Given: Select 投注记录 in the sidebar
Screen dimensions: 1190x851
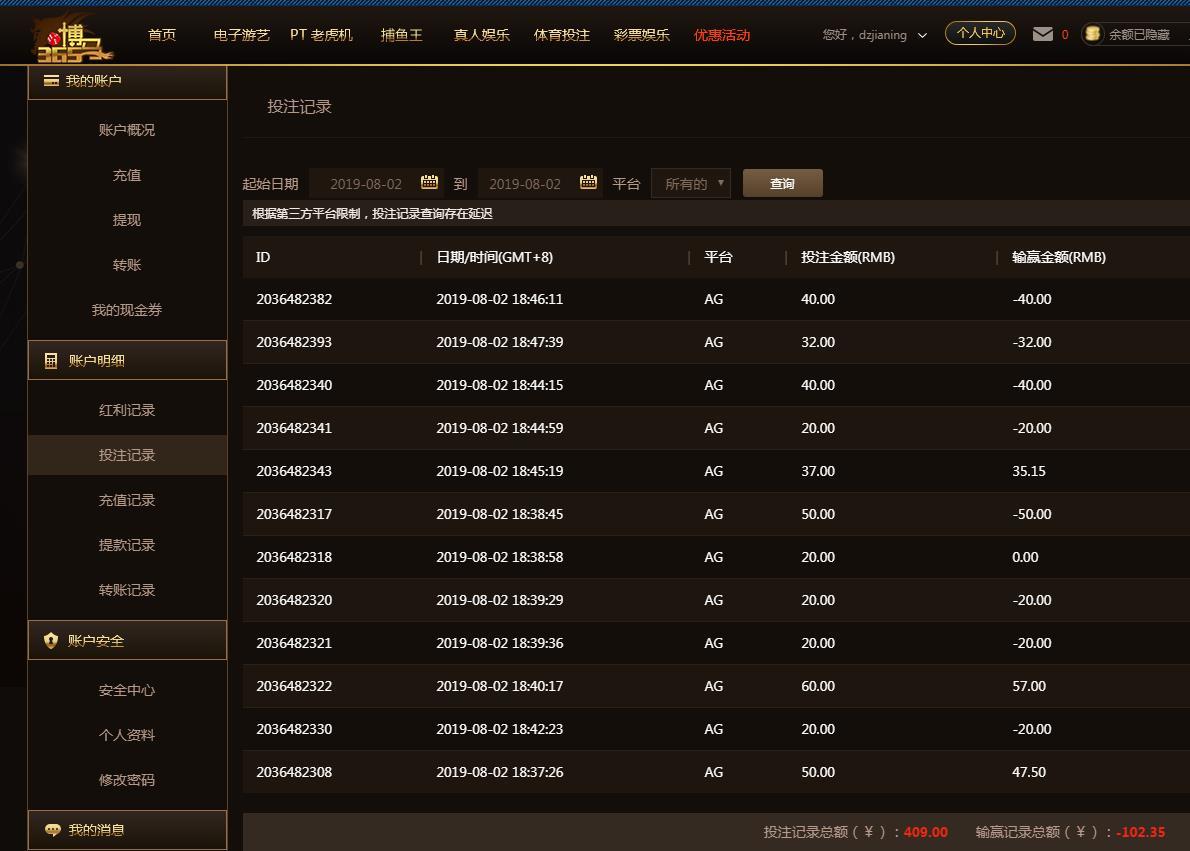Looking at the screenshot, I should tap(127, 455).
